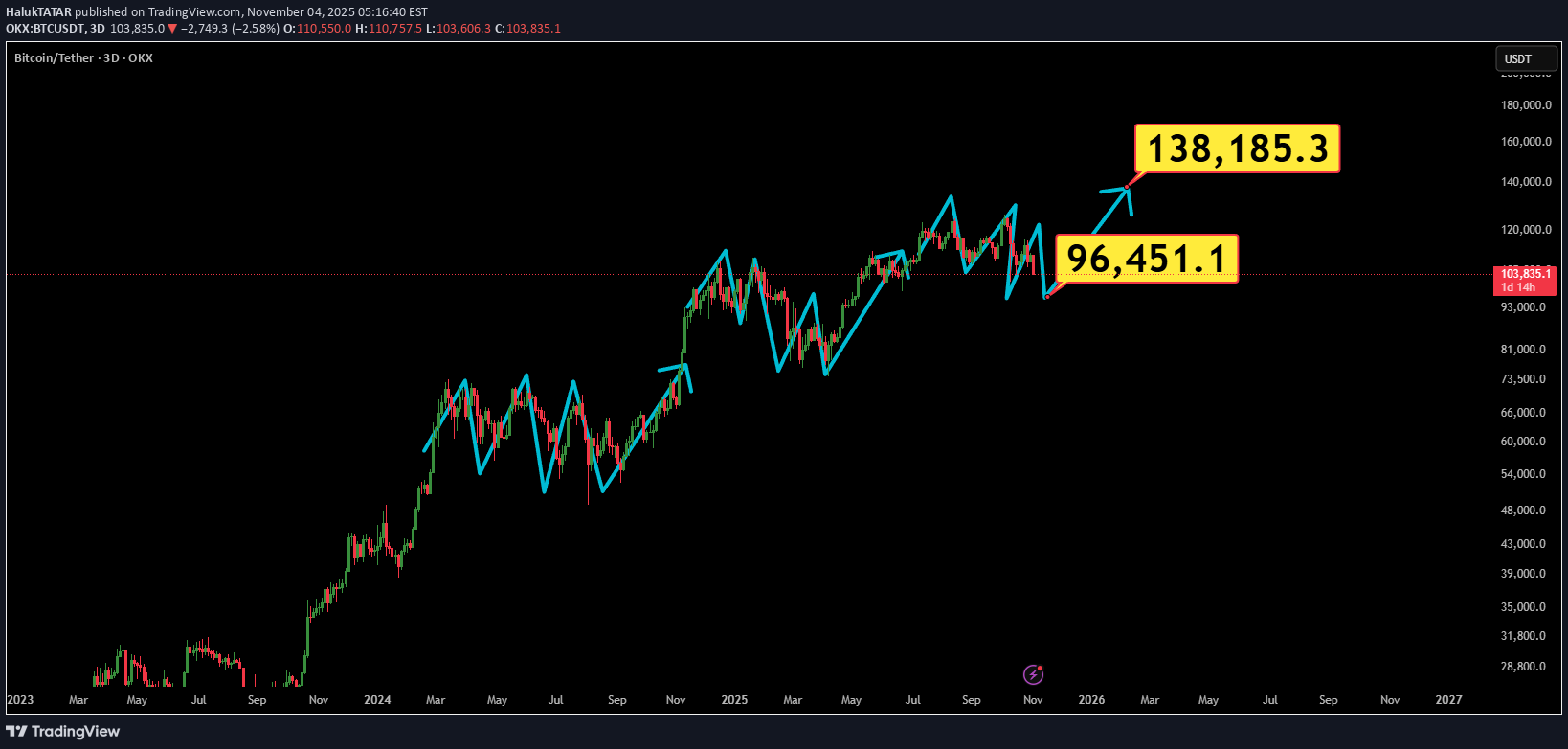The height and width of the screenshot is (749, 1568).
Task: Click the 2026 label on time axis
Action: click(1091, 700)
